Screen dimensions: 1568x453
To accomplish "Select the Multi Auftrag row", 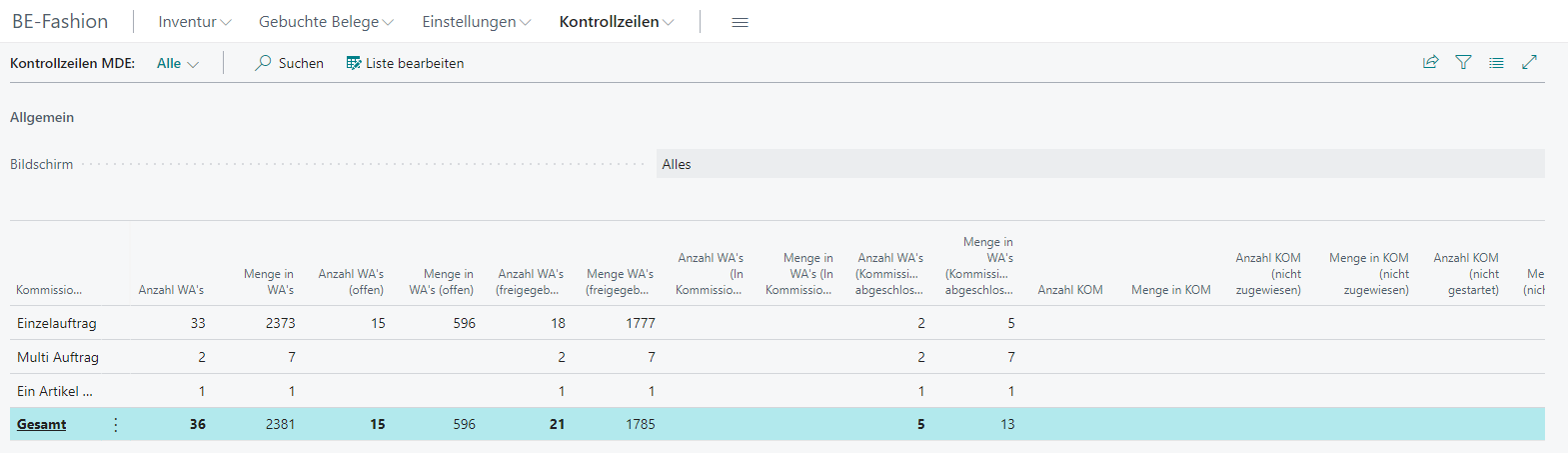I will (x=58, y=357).
